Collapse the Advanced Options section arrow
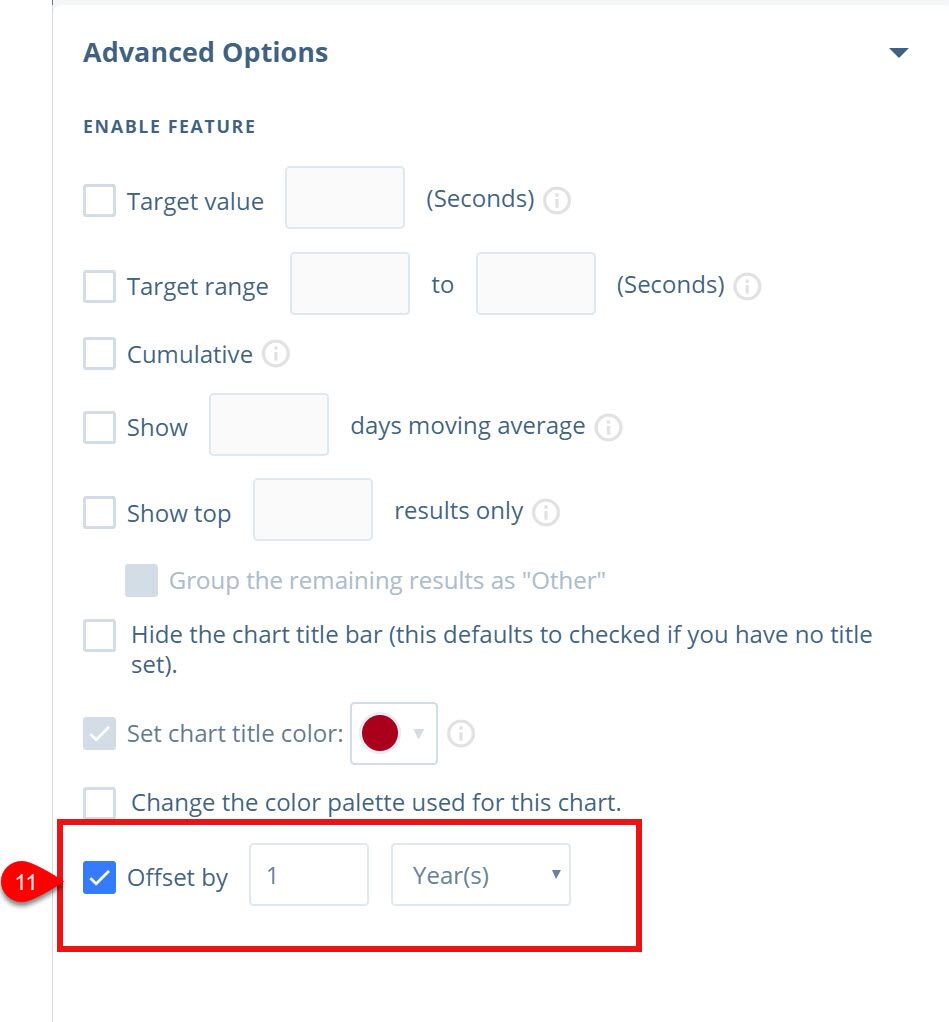This screenshot has height=1022, width=949. click(898, 53)
